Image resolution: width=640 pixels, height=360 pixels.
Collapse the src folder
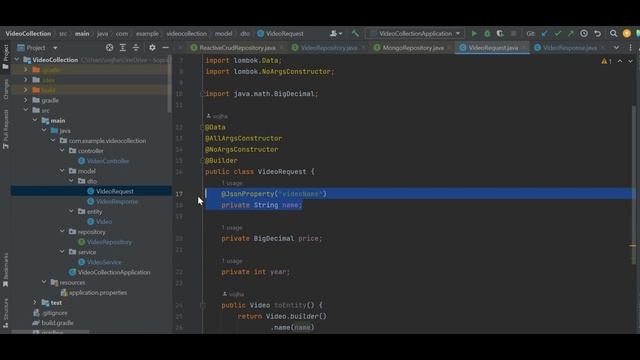pos(26,110)
